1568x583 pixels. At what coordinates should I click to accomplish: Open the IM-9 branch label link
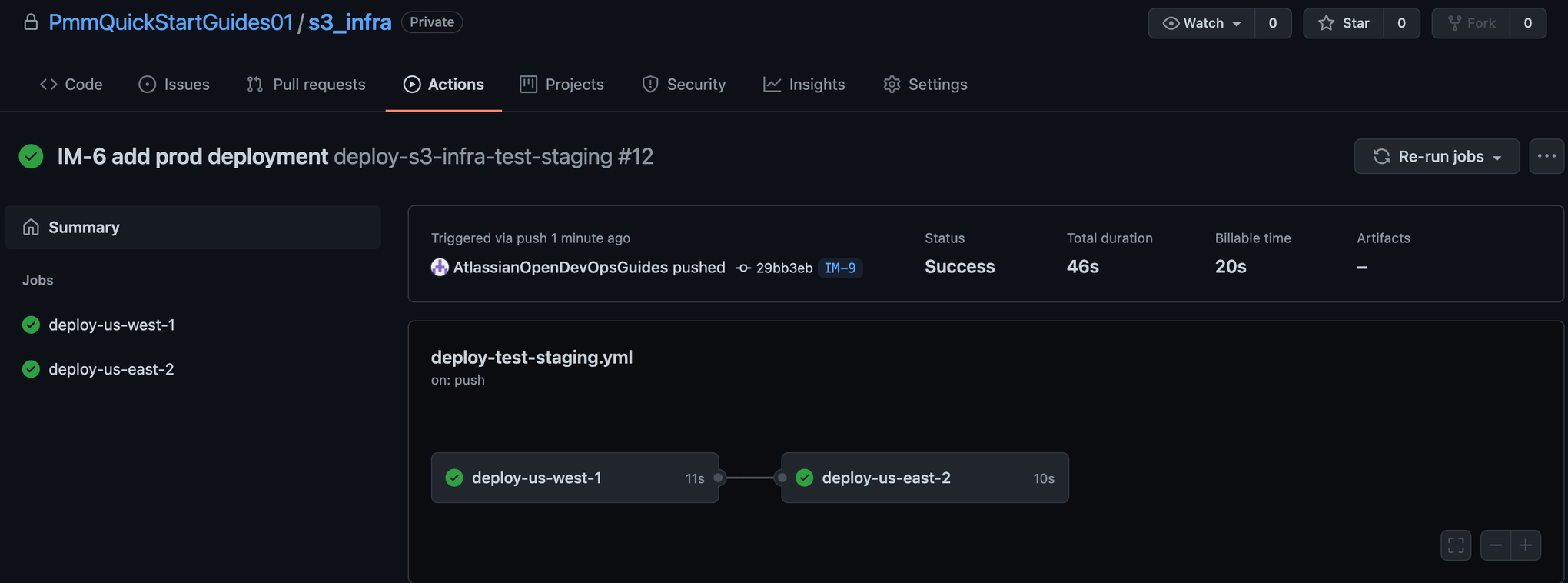839,268
